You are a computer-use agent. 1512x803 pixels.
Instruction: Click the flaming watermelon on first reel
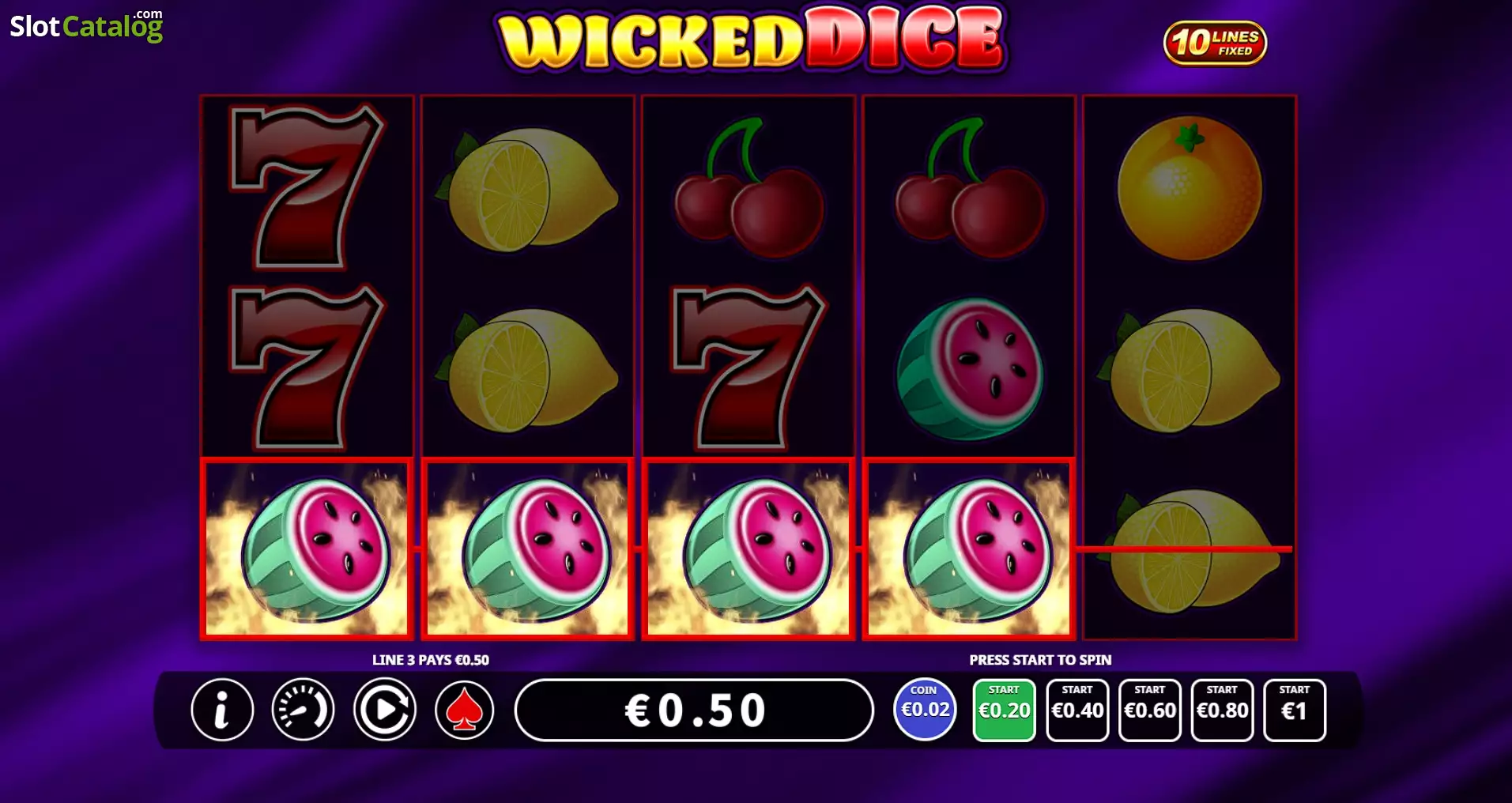[x=307, y=549]
